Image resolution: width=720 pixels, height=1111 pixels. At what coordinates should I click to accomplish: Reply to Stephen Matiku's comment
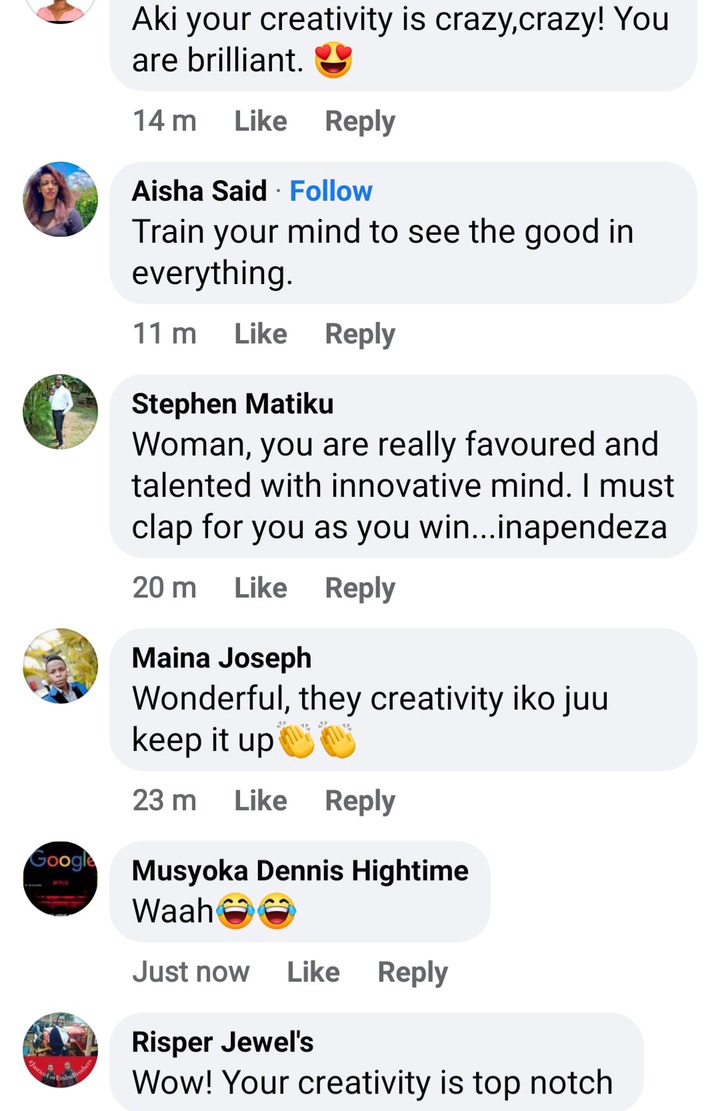point(360,589)
